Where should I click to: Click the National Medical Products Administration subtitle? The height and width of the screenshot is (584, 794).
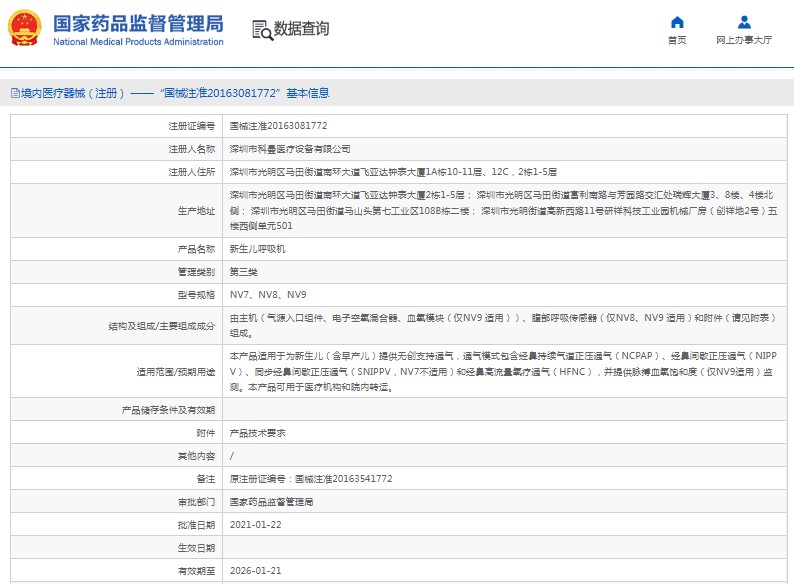138,42
